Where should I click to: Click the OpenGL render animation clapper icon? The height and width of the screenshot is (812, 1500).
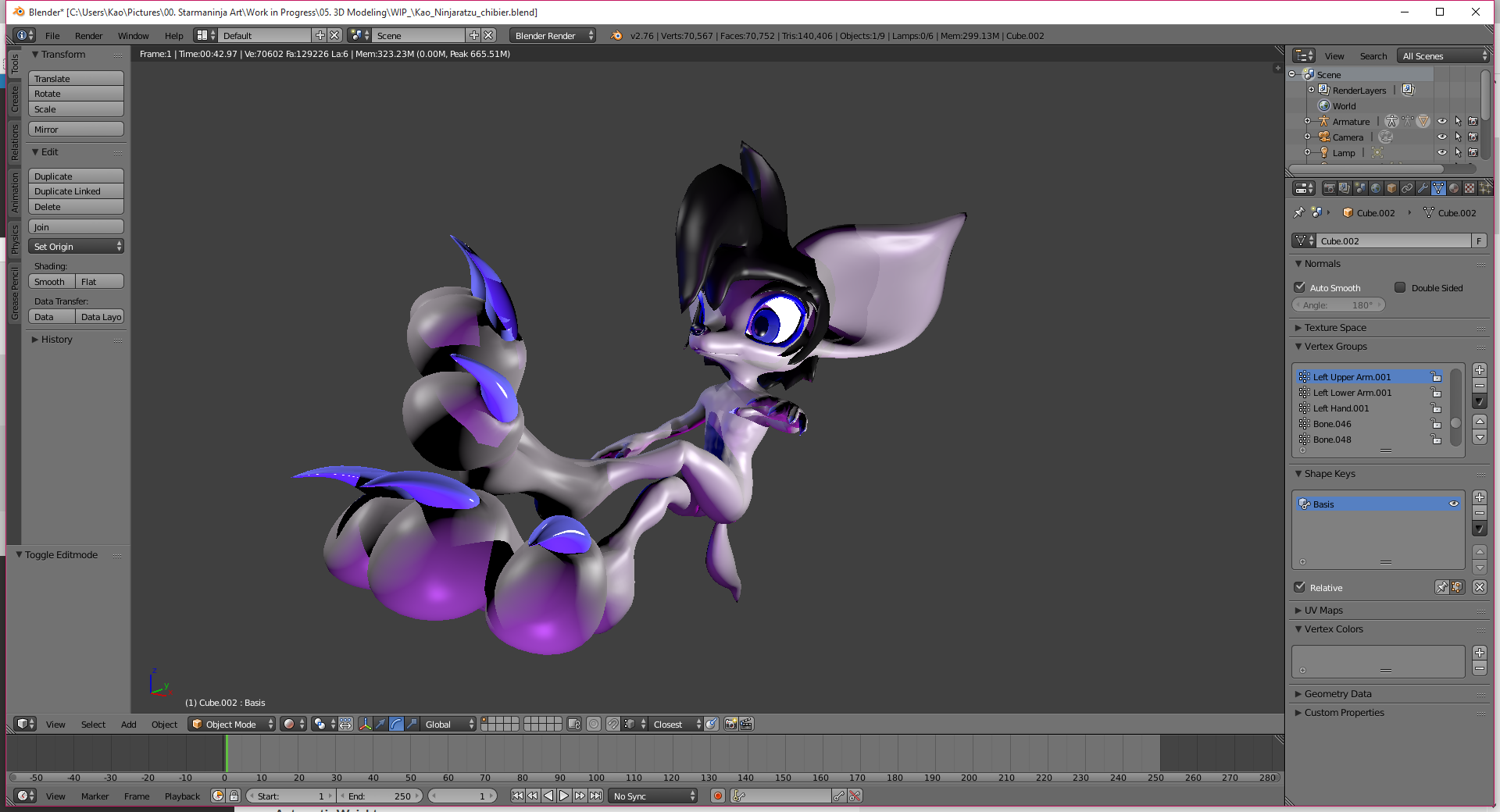pos(746,724)
